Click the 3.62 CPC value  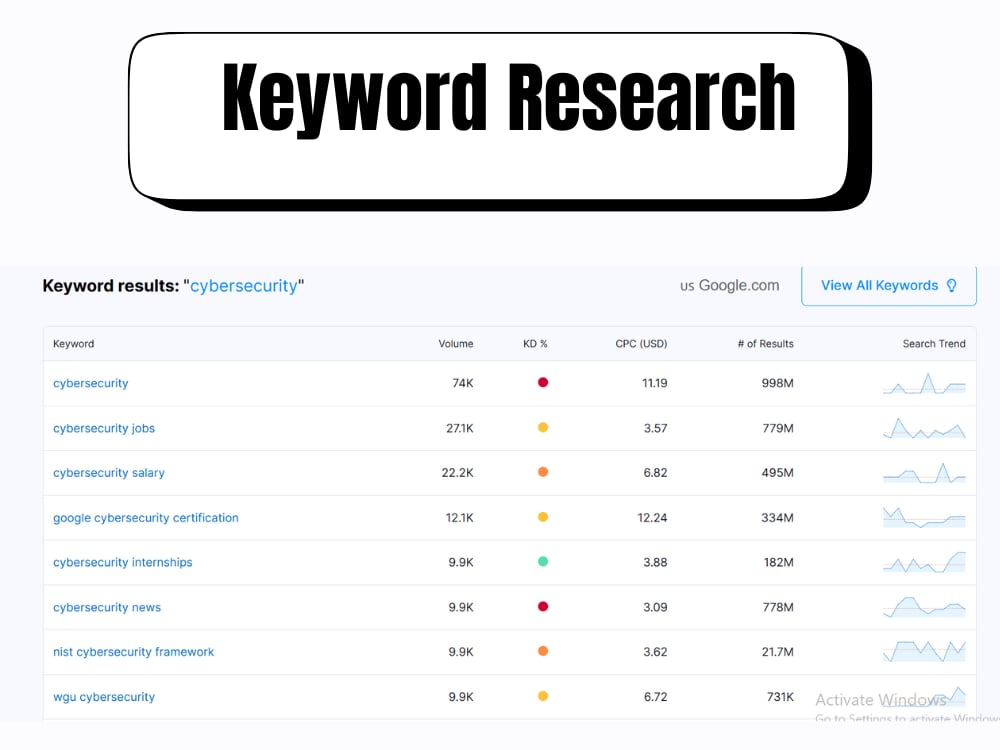point(655,652)
